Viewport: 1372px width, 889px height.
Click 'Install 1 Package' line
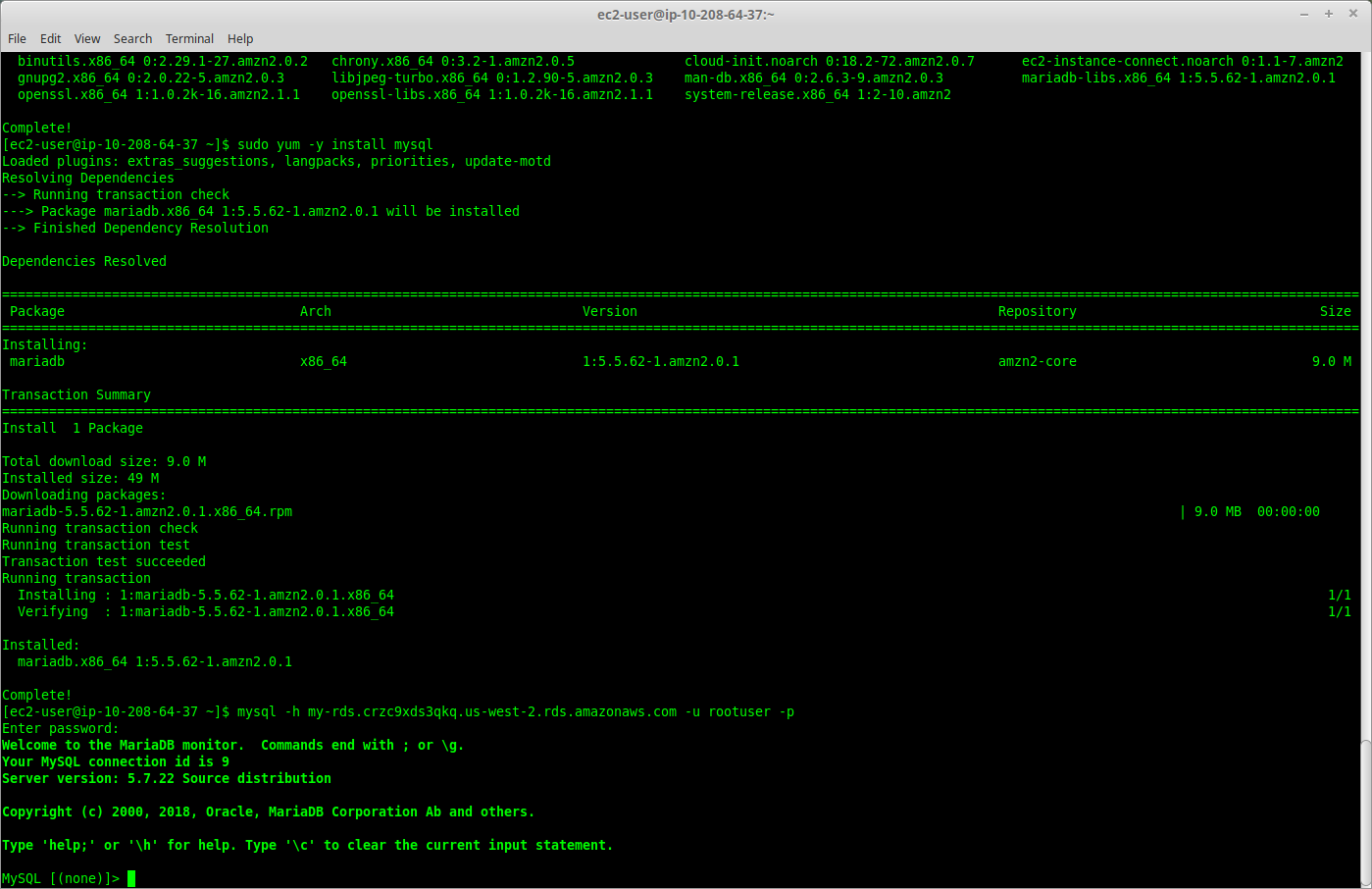[73, 428]
